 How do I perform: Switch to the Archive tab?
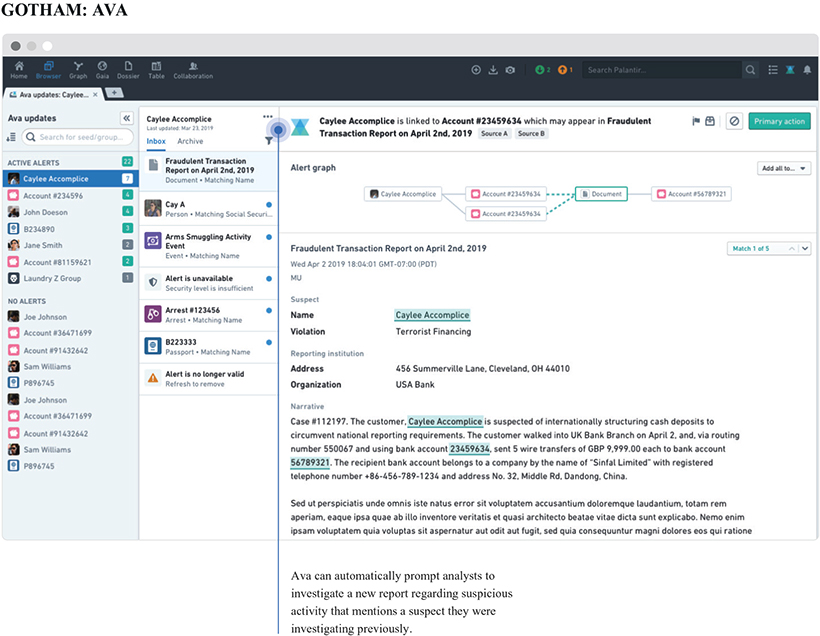coord(190,142)
